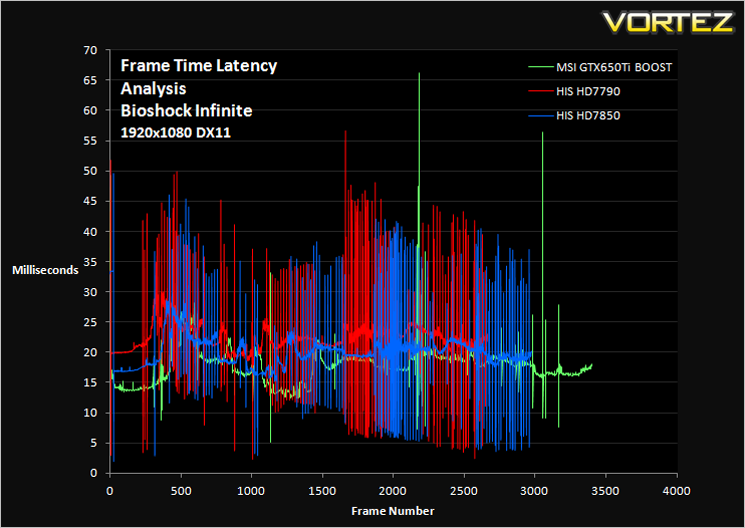Click the green legend line for MSI GTX650Ti
This screenshot has height=528, width=745.
[x=541, y=67]
